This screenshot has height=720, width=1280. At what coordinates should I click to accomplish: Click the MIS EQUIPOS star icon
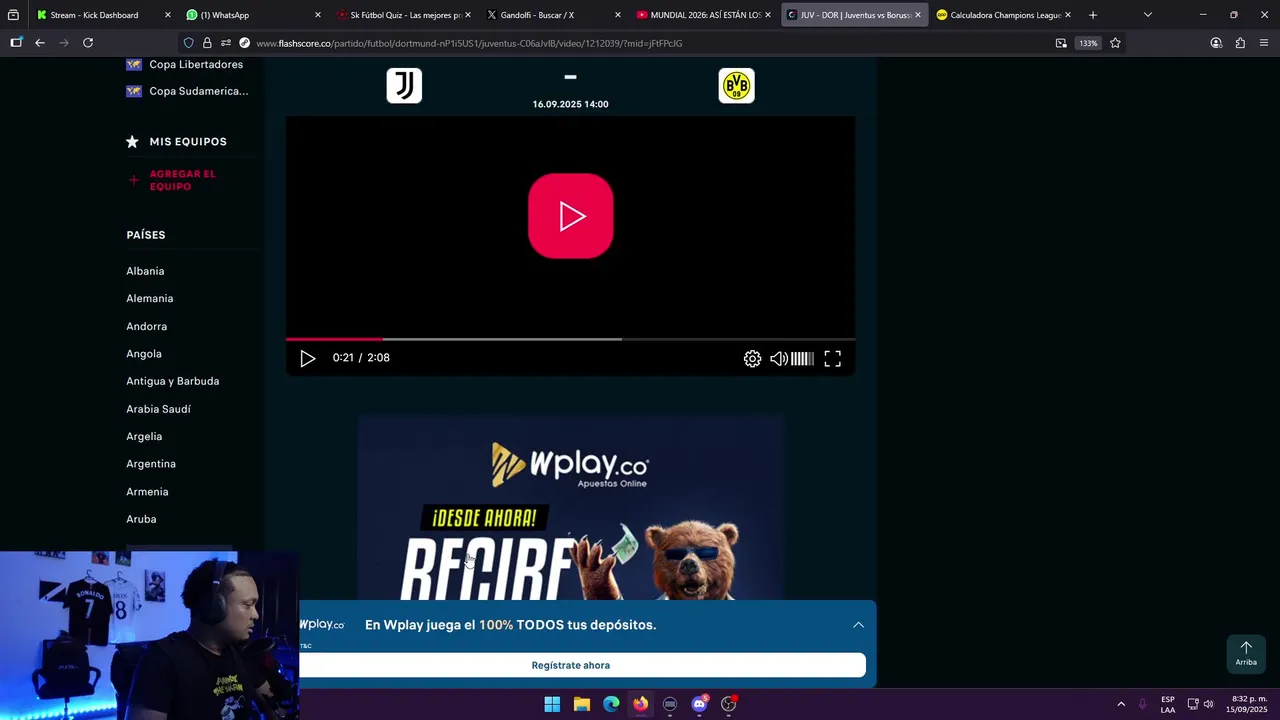132,142
